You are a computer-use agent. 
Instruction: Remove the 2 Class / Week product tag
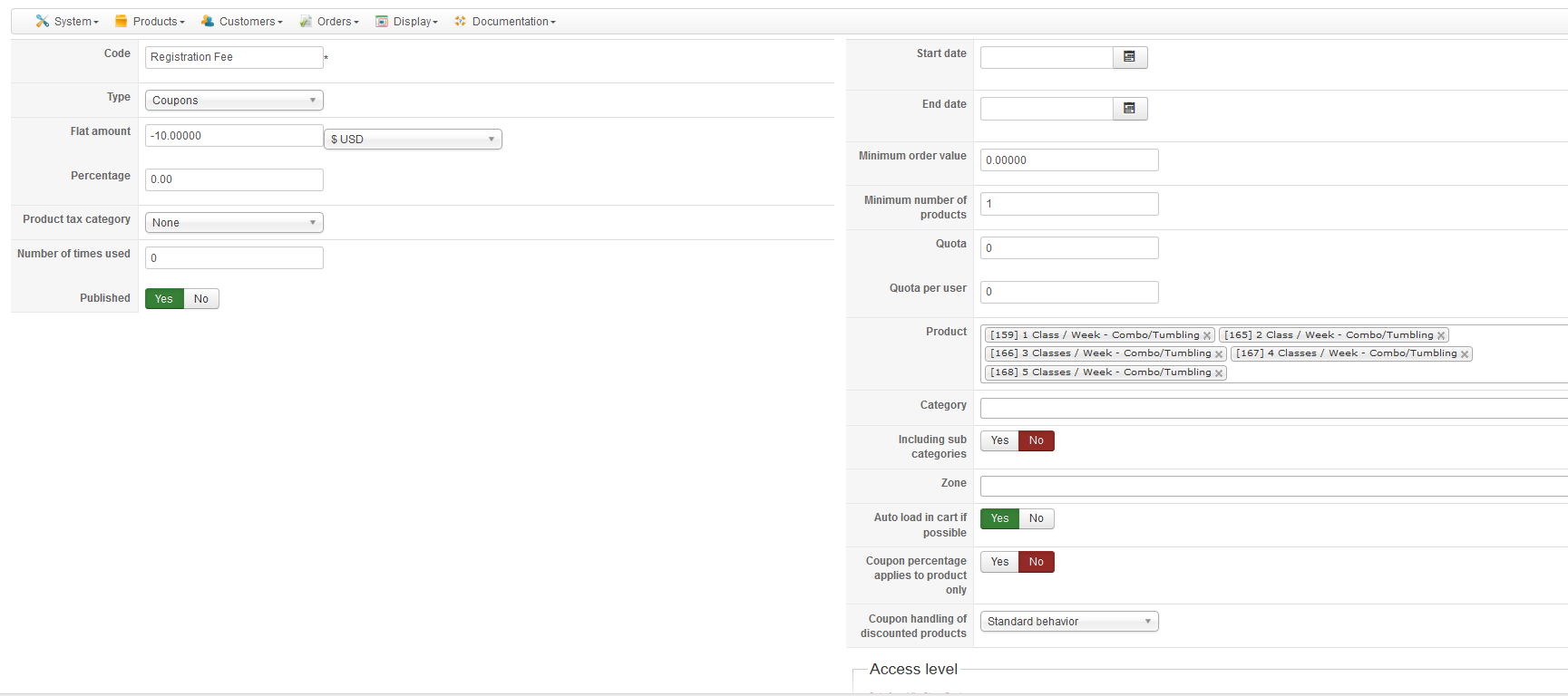[x=1441, y=335]
